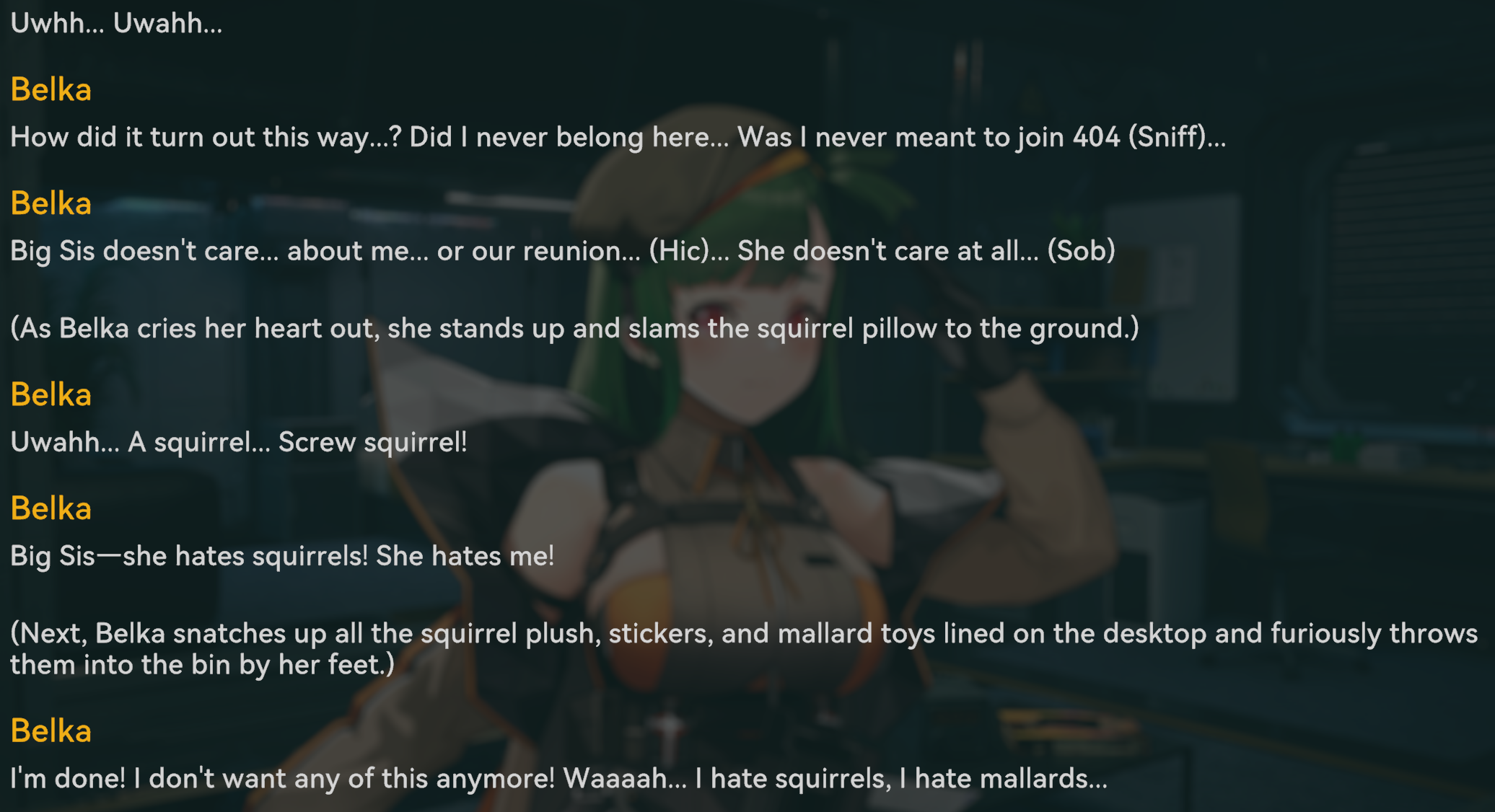Click the "(Sniff)..." text
This screenshot has height=812, width=1495.
tap(1177, 137)
